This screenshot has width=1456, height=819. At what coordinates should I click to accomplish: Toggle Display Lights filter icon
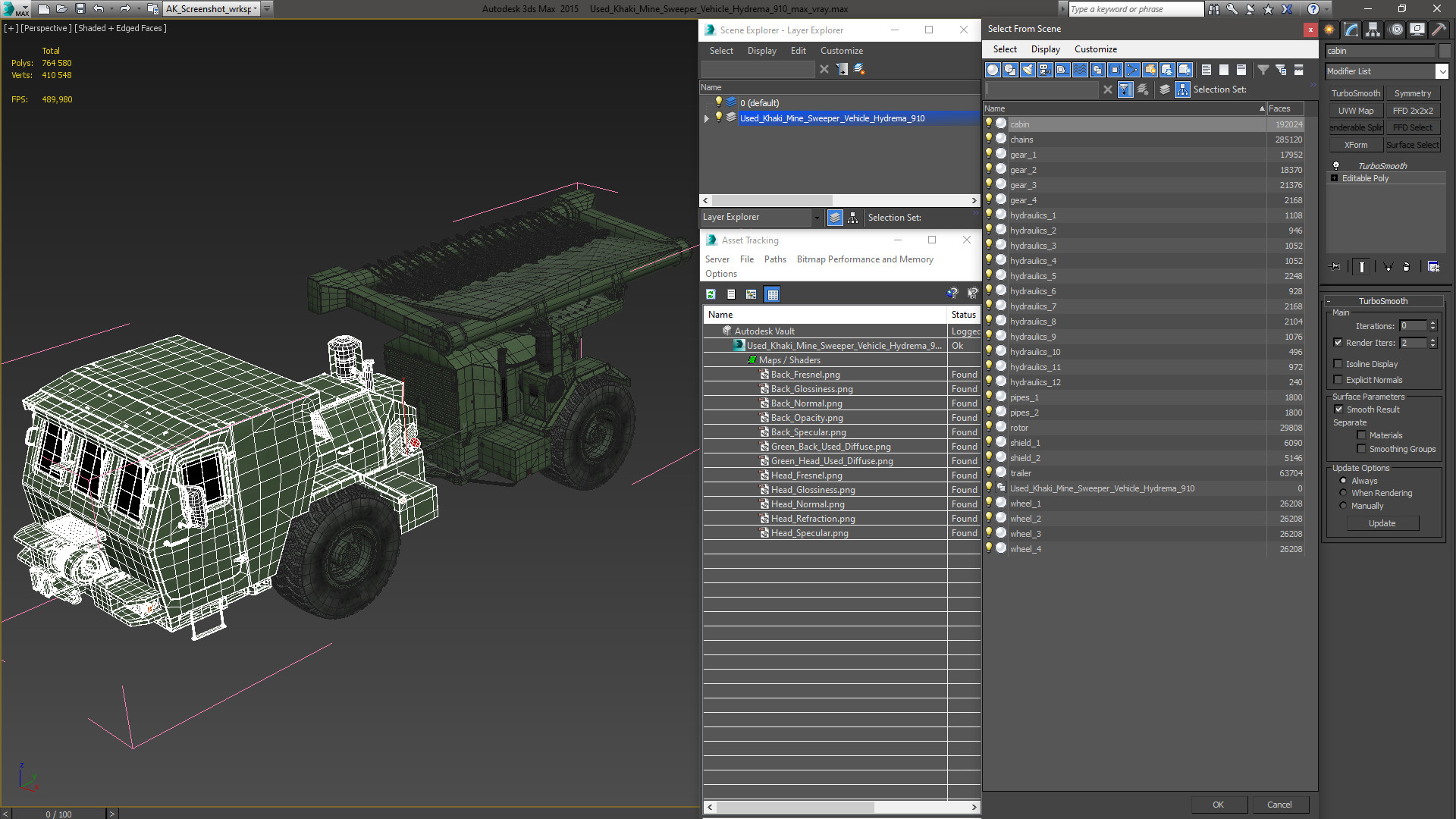pos(1028,70)
